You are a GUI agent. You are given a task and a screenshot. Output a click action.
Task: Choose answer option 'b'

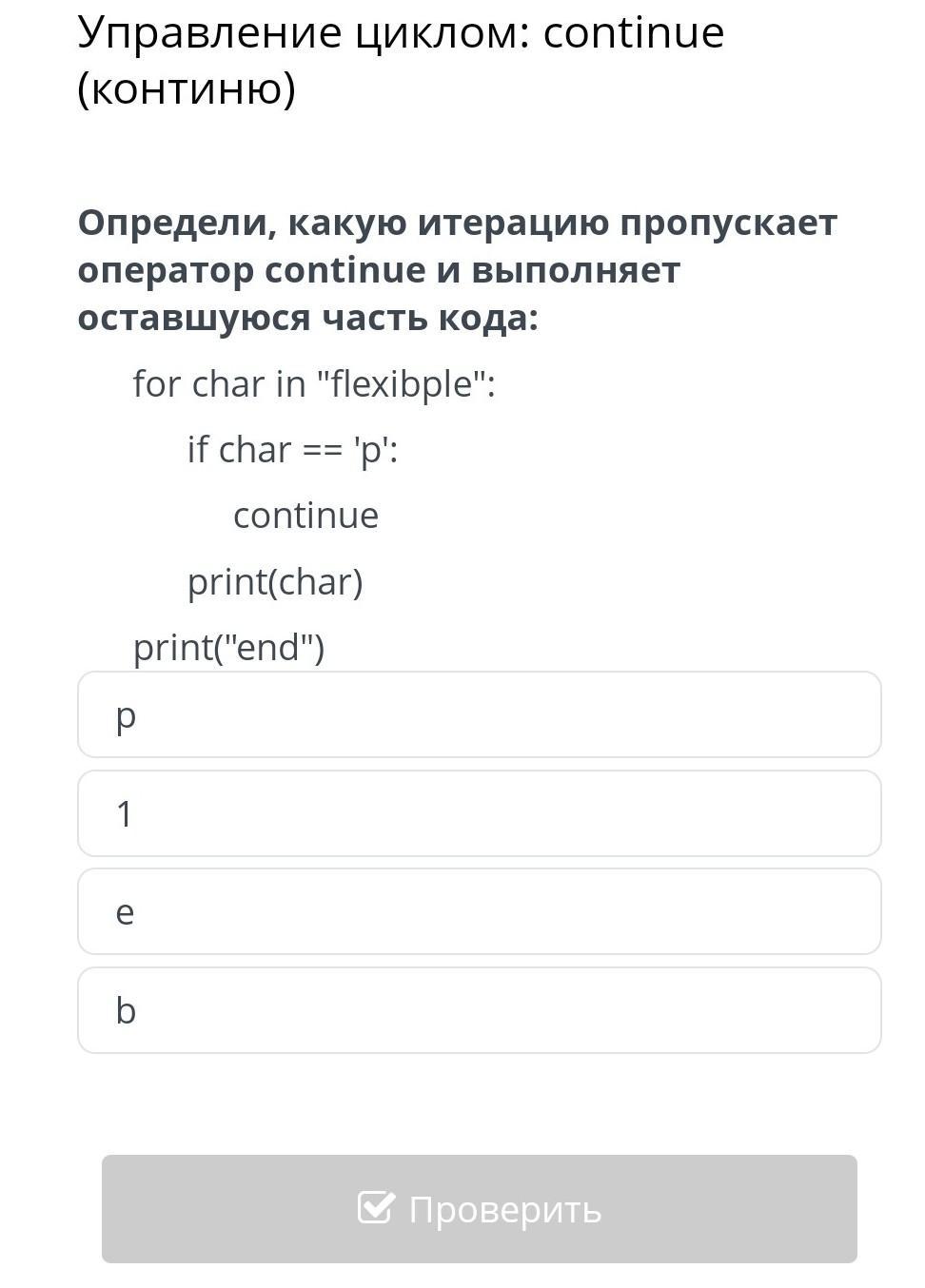pyautogui.click(x=479, y=1010)
